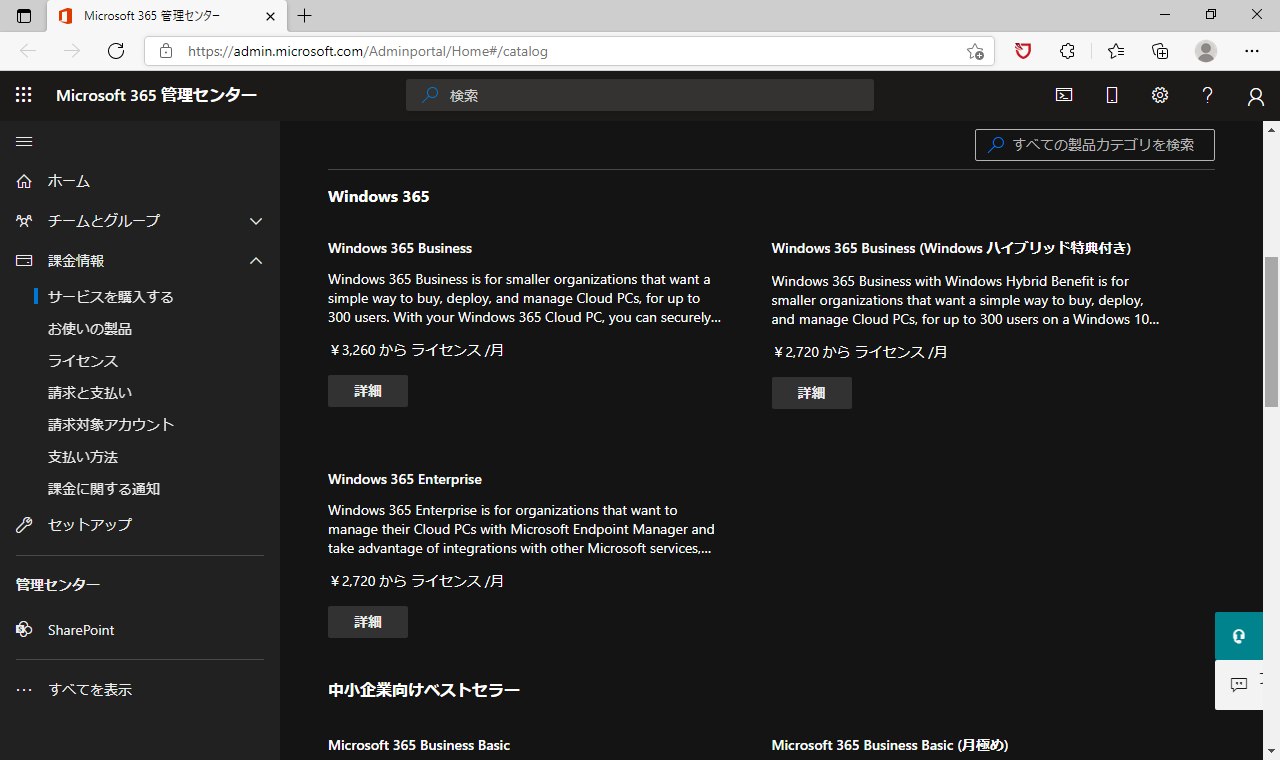Image resolution: width=1280 pixels, height=760 pixels.
Task: Open the browser profile avatar
Action: click(x=1206, y=51)
